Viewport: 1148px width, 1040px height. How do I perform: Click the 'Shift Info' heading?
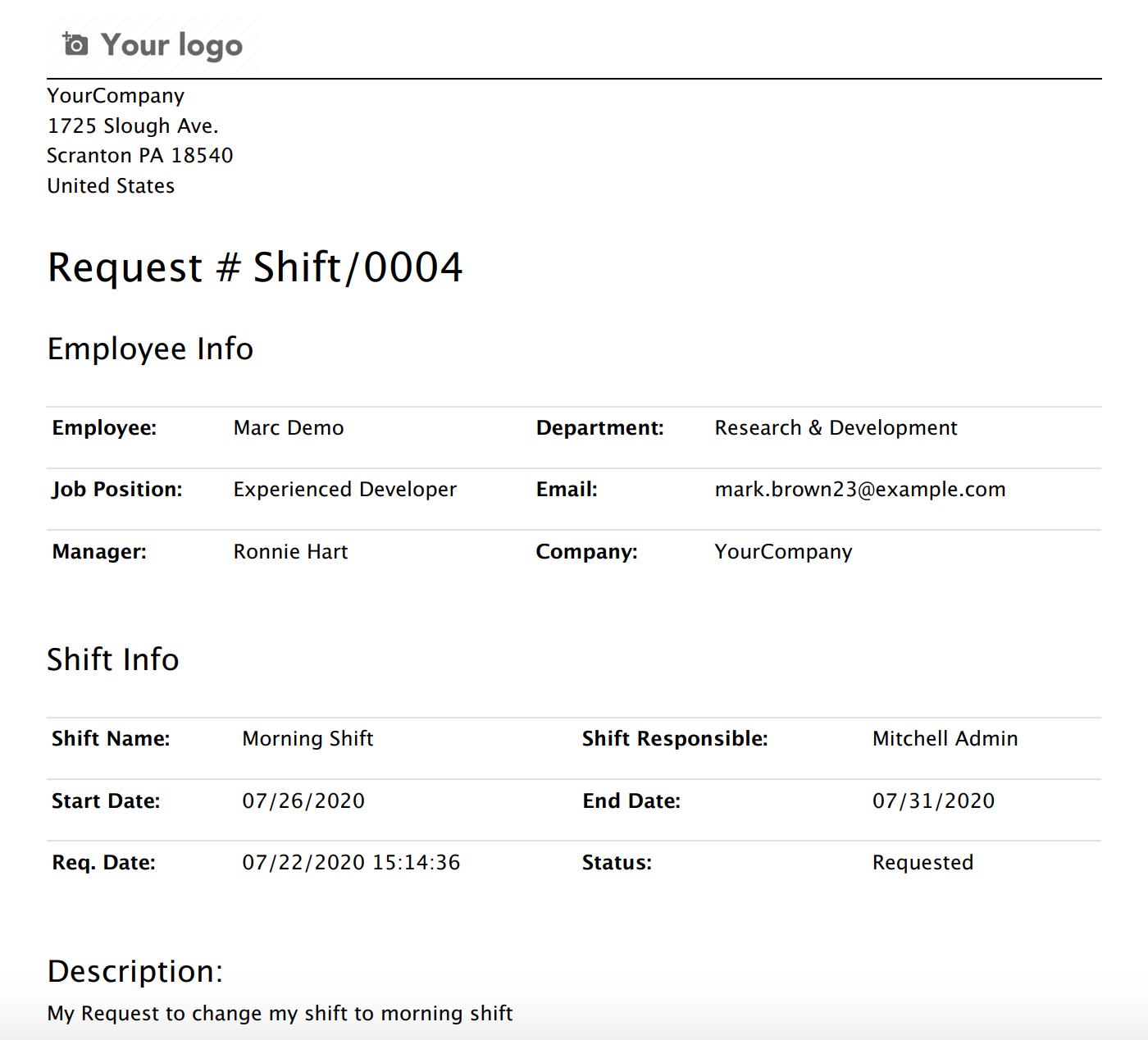click(113, 659)
